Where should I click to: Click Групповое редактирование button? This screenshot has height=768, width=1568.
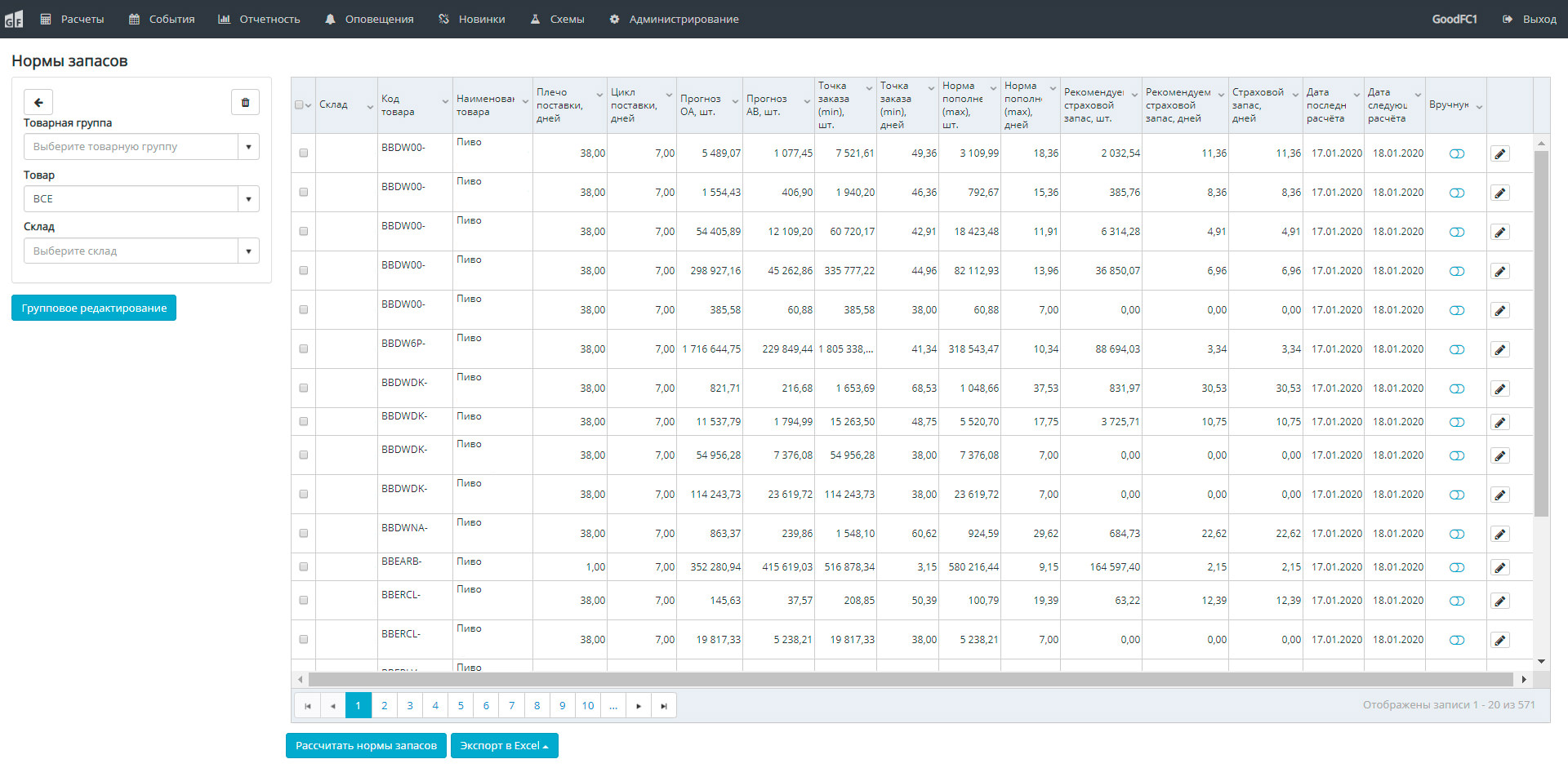[x=94, y=308]
